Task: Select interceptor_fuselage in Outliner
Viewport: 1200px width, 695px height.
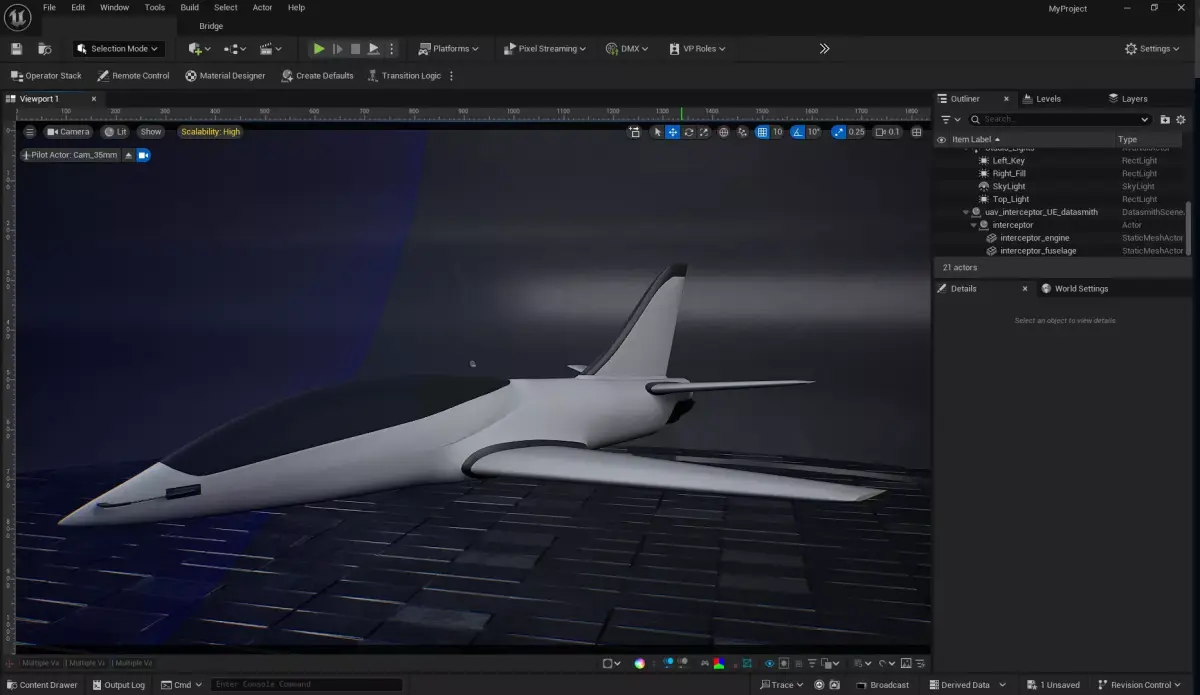Action: click(x=1038, y=251)
